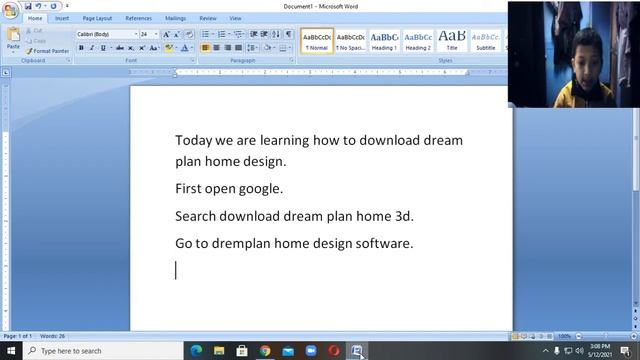
Task: Click the tab selector ruler button
Action: coord(6,73)
